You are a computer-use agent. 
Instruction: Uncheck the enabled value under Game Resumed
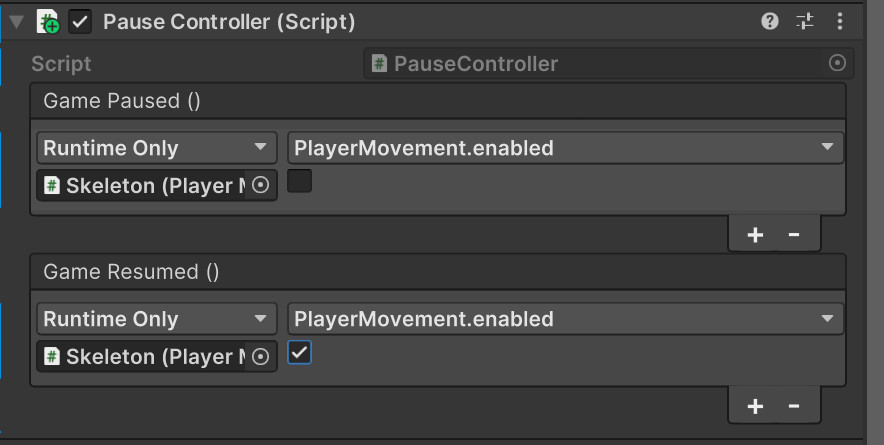[299, 353]
